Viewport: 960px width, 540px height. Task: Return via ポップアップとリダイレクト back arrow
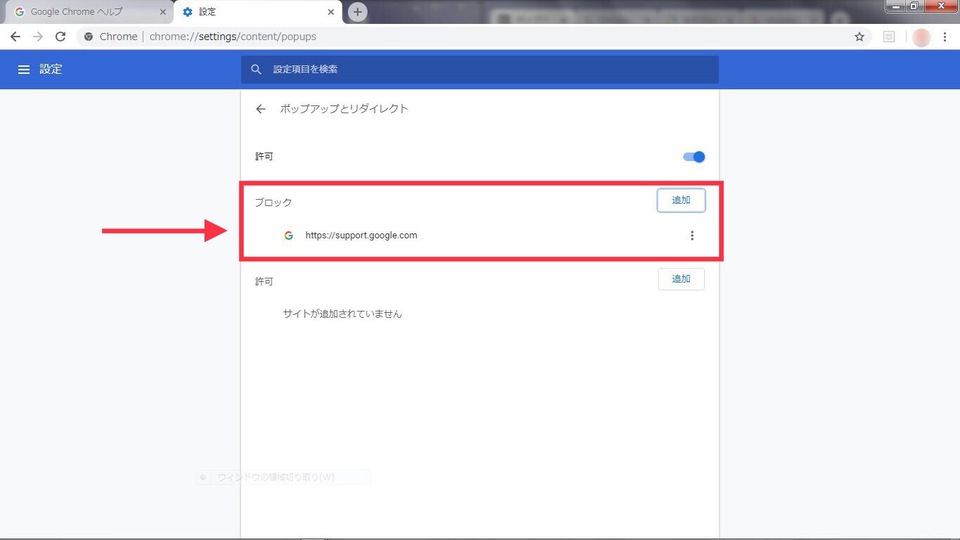tap(261, 109)
